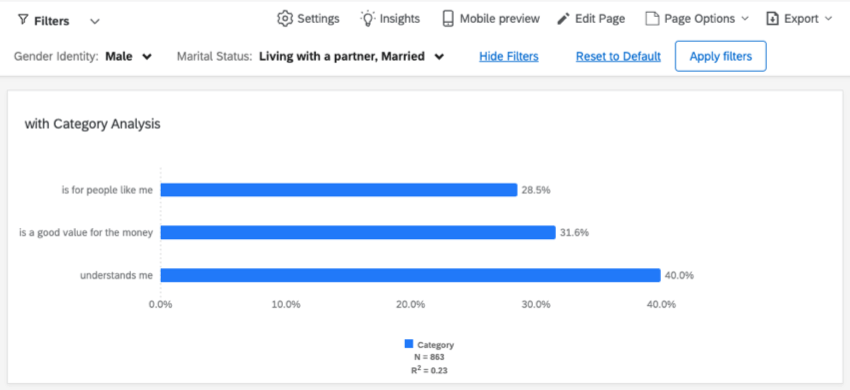
Task: Select the 'is for people like me' bar
Action: [x=339, y=190]
